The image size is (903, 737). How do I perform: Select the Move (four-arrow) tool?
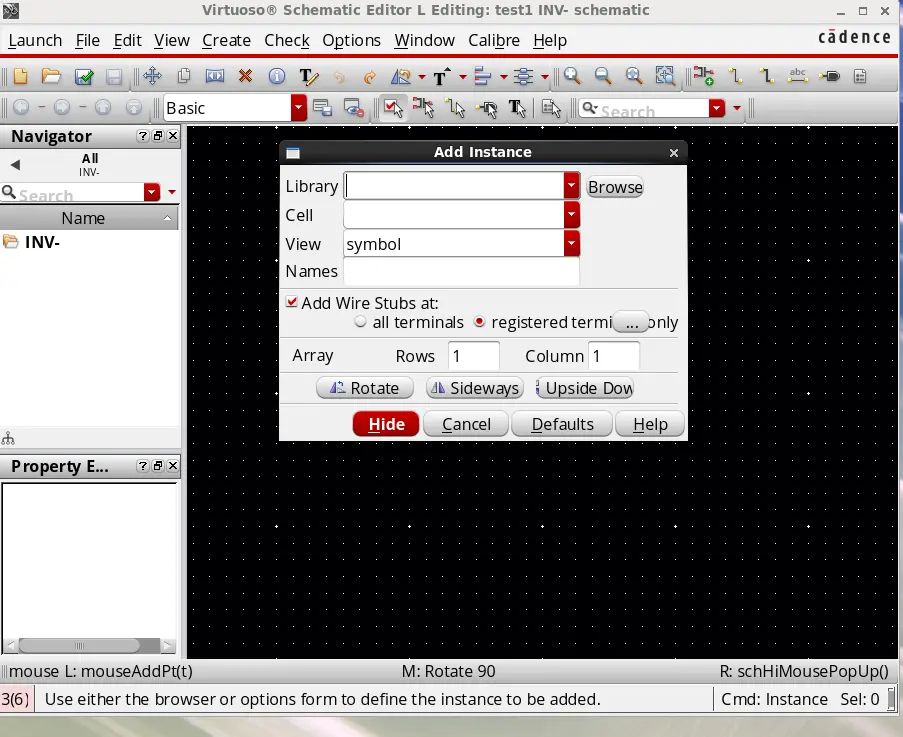click(153, 76)
